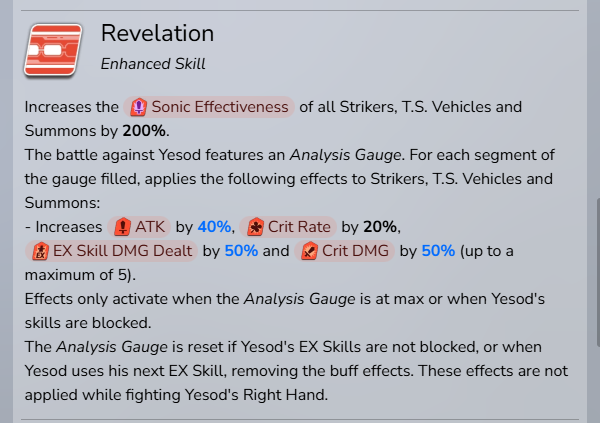This screenshot has width=600, height=423.
Task: Click the bold 200% value
Action: [145, 131]
